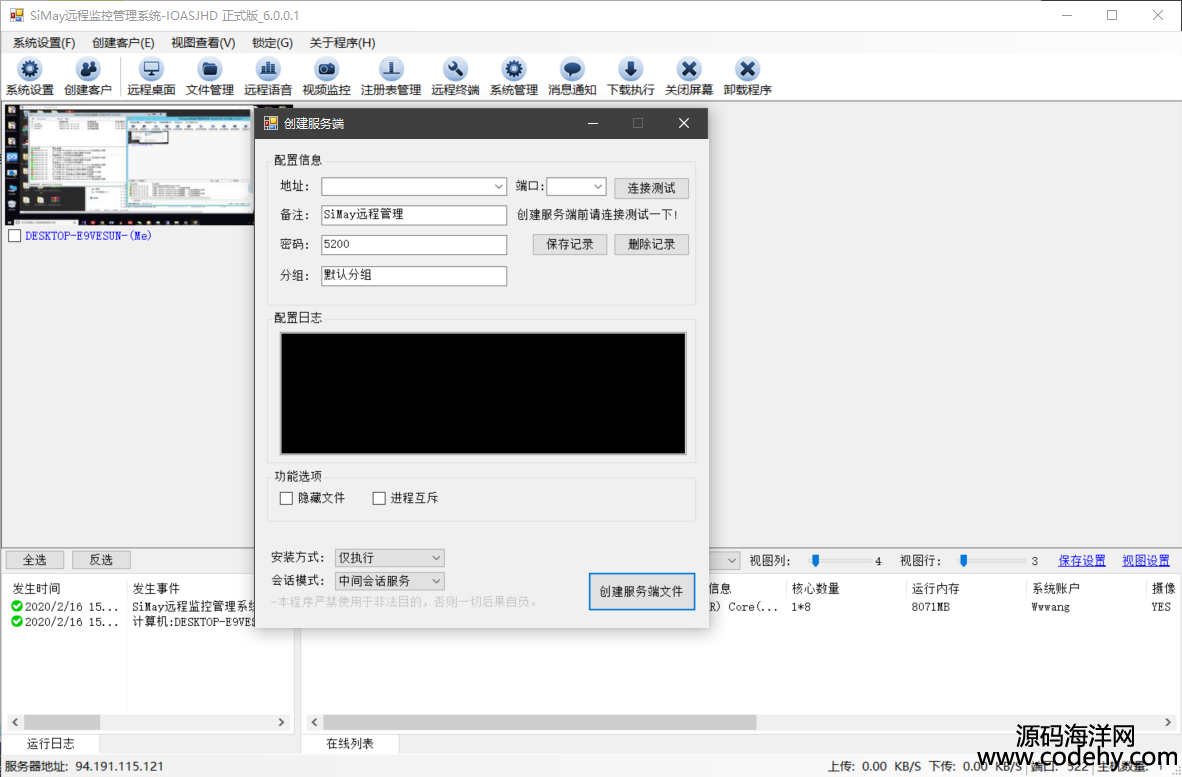
Task: Open the 安装方式 dropdown
Action: pos(390,558)
